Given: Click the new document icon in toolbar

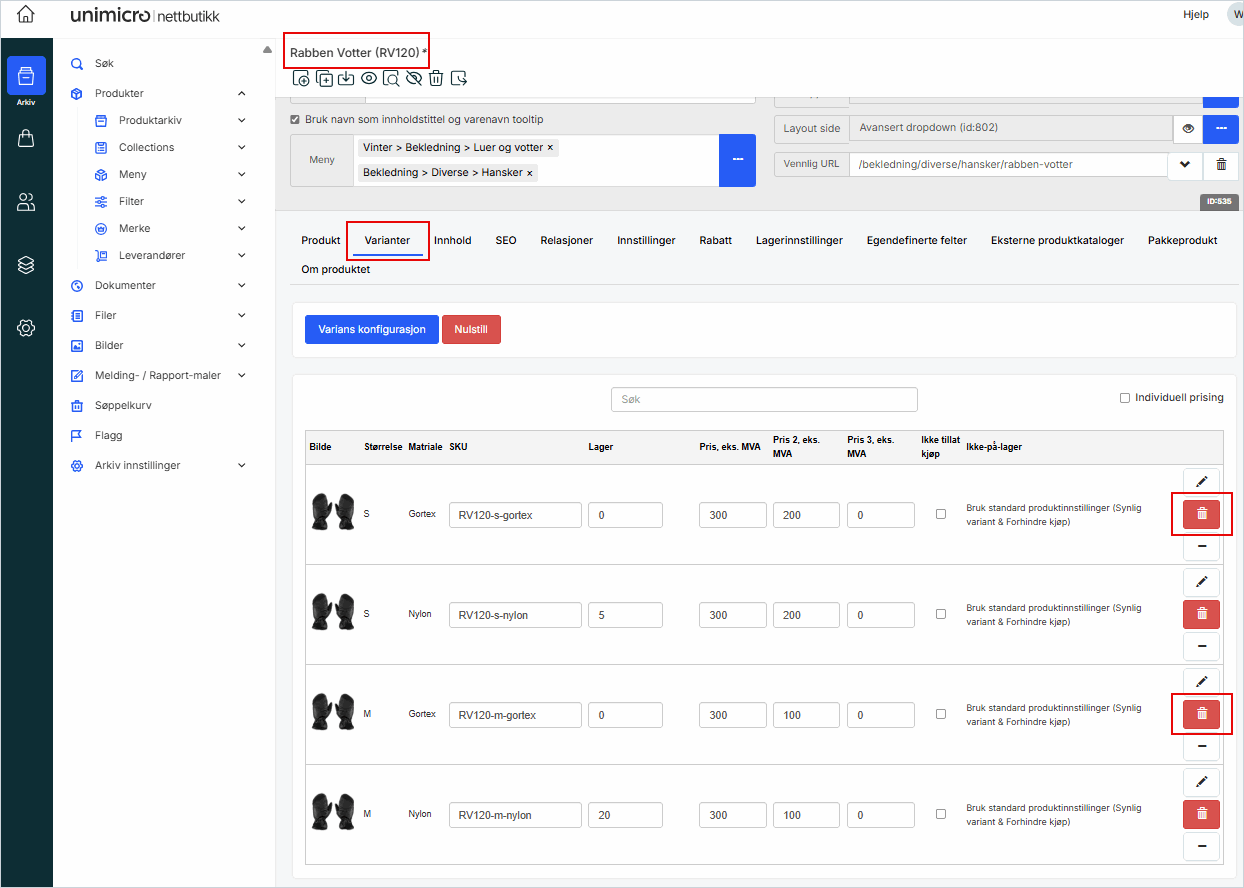Looking at the screenshot, I should (300, 78).
